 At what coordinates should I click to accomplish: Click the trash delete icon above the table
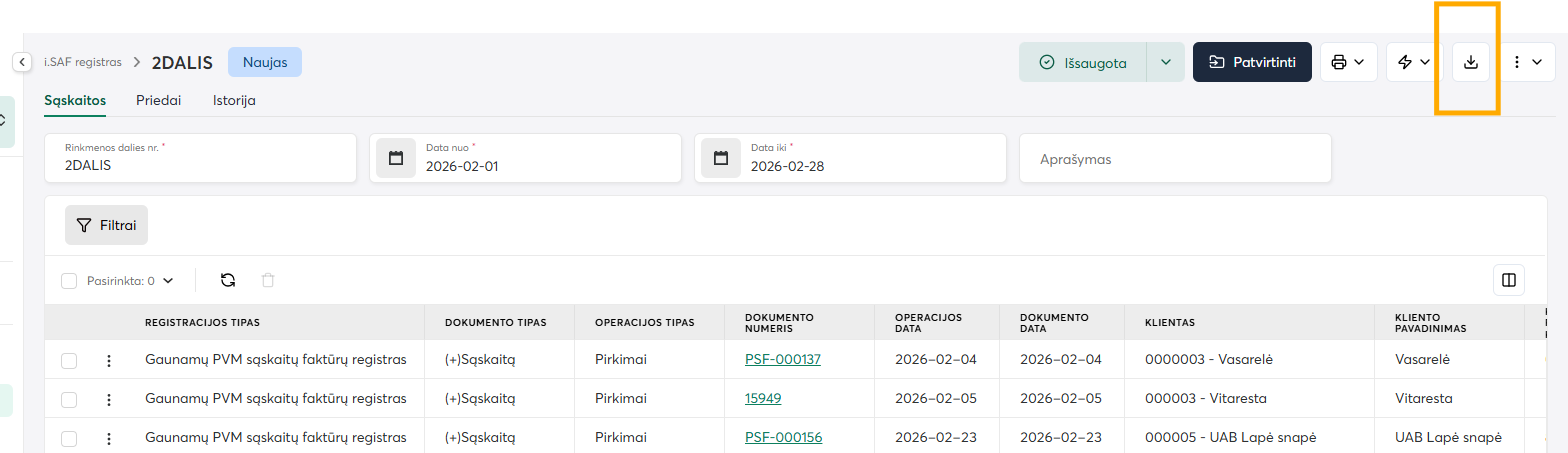(x=268, y=281)
